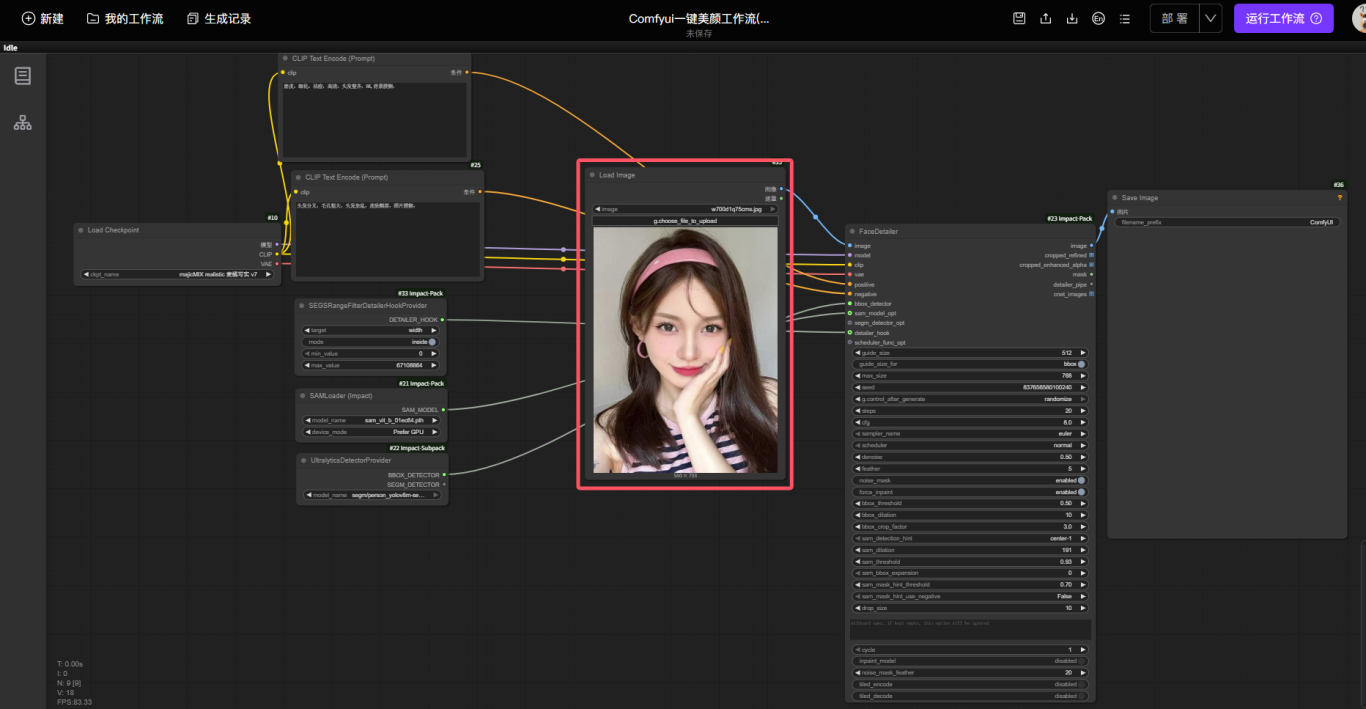The height and width of the screenshot is (709, 1366).
Task: Increase guide_size with right arrow
Action: (x=1082, y=353)
